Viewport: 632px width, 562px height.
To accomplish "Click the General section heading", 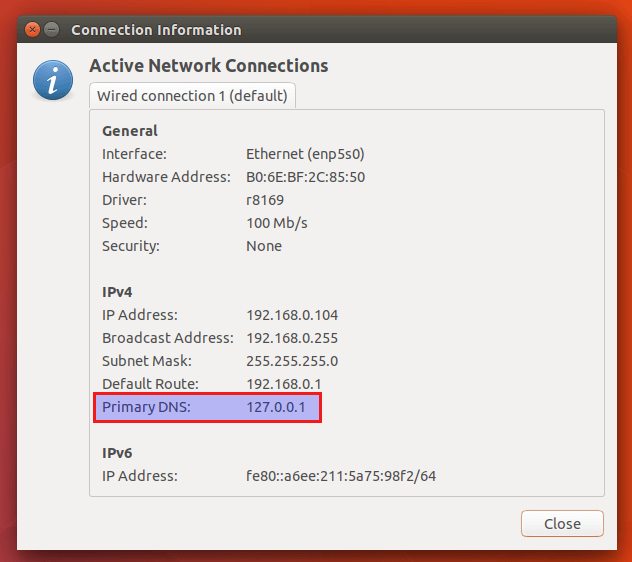I will pos(130,131).
